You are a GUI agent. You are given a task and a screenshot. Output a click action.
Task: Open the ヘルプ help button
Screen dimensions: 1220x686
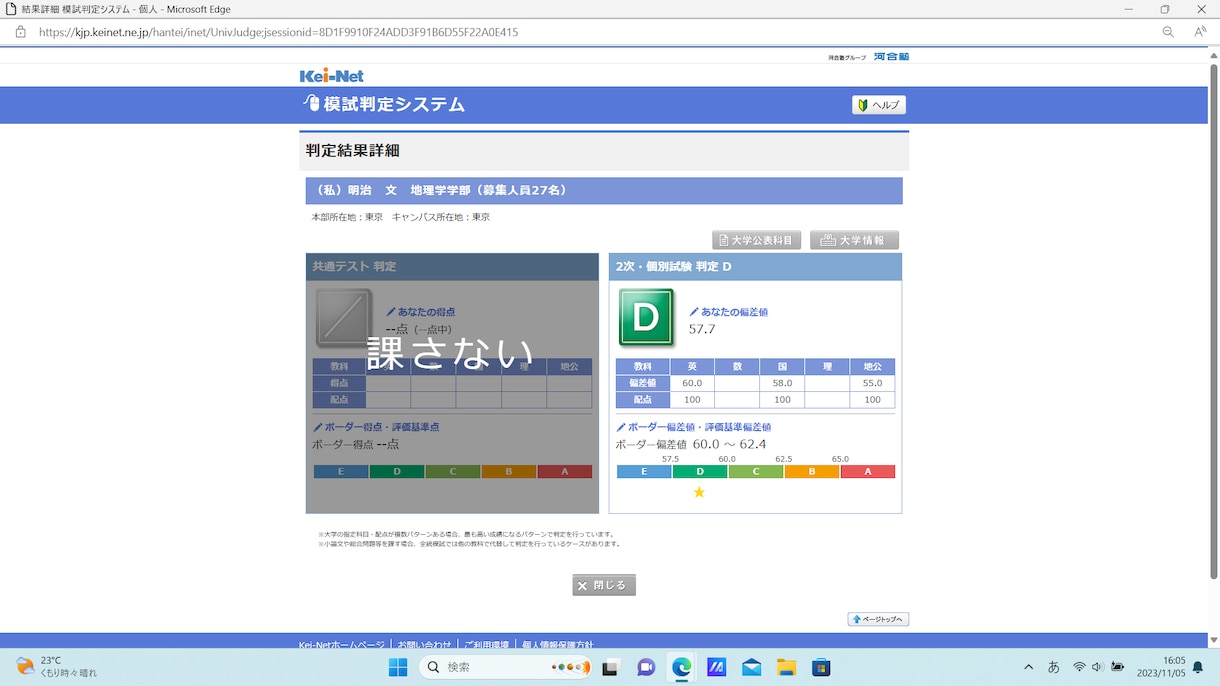point(879,105)
